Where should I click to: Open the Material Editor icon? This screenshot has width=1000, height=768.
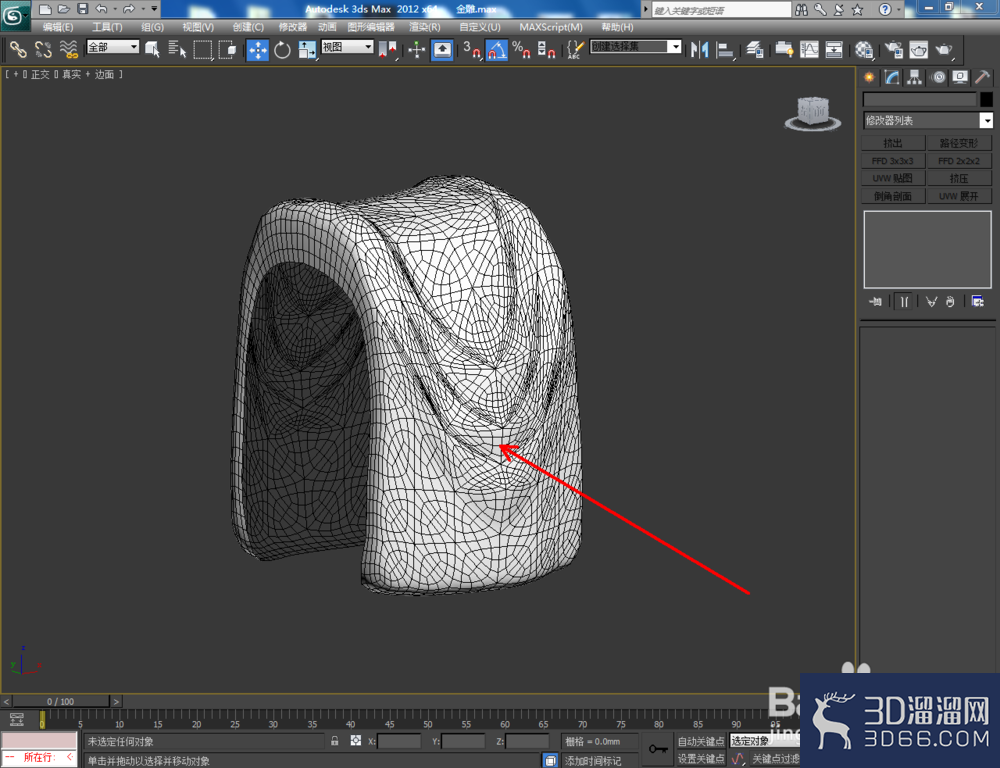864,49
